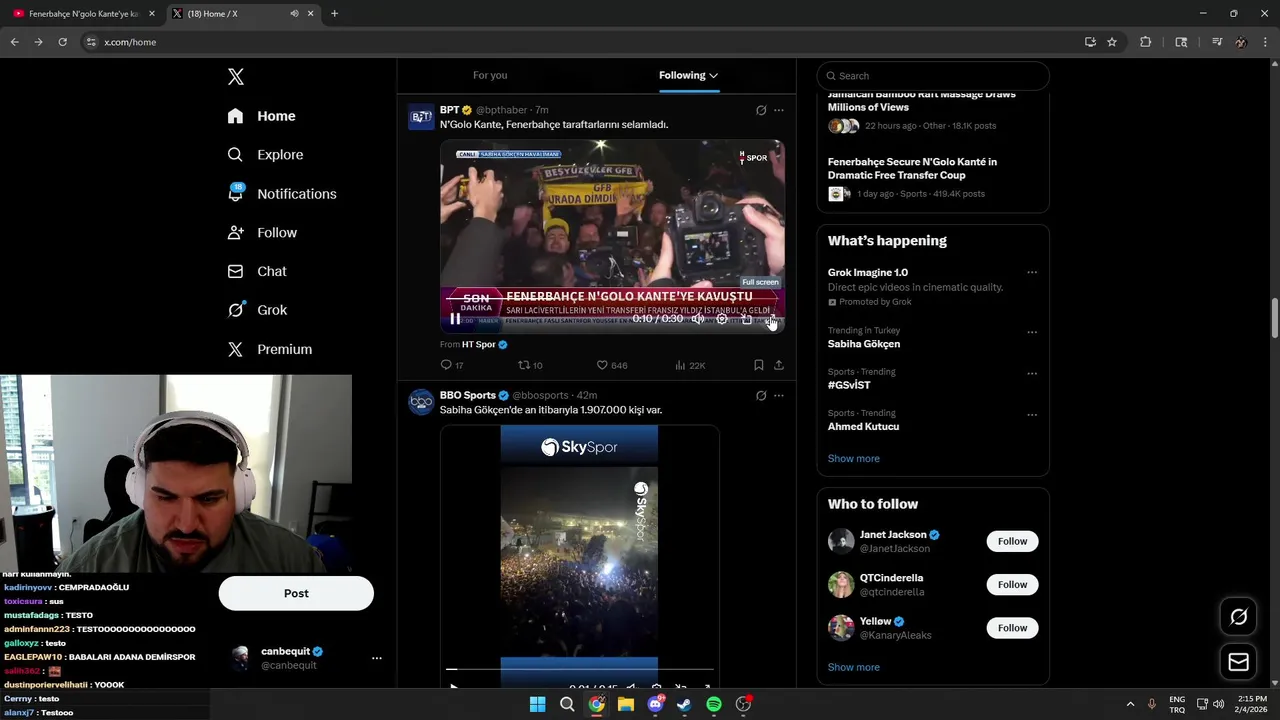Like the BPT post with 646 likes
This screenshot has width=1280, height=720.
(x=612, y=365)
